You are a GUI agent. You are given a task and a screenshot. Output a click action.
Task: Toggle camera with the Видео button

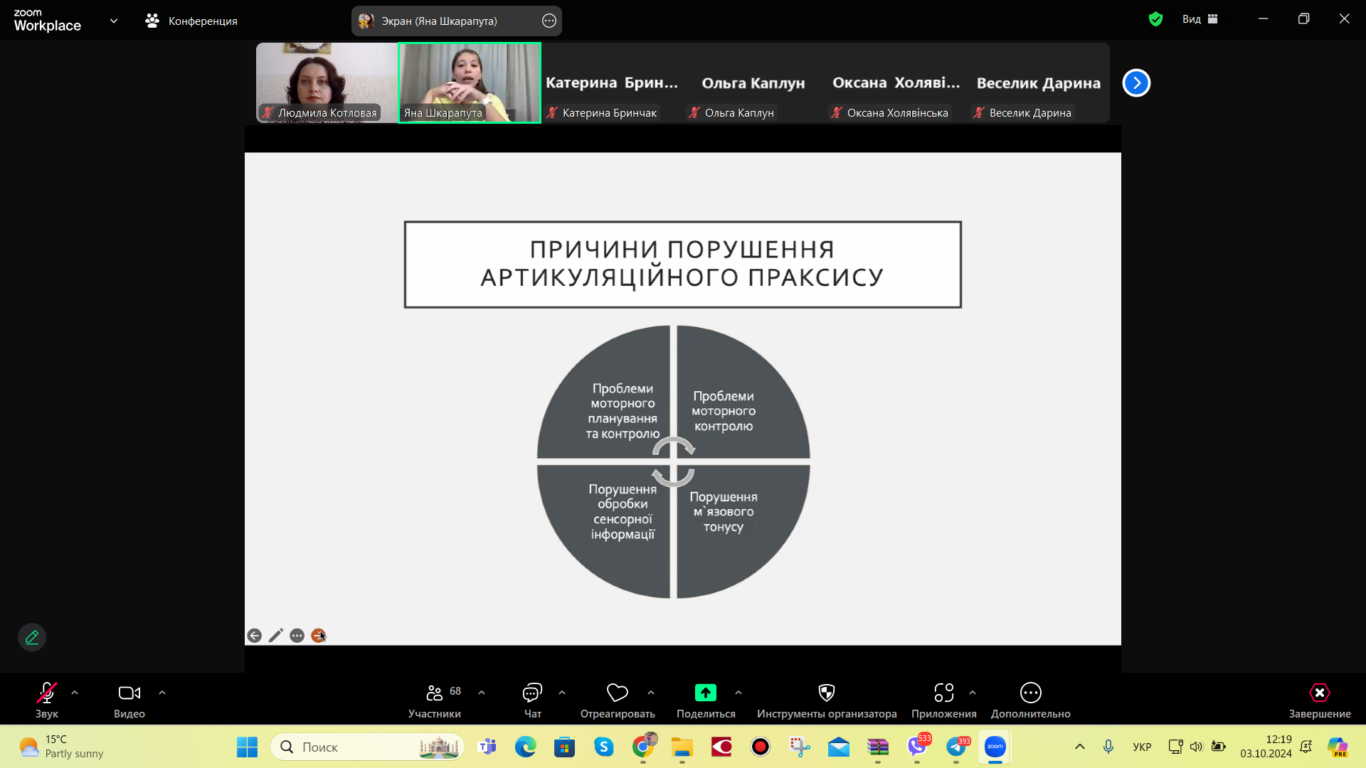click(129, 692)
